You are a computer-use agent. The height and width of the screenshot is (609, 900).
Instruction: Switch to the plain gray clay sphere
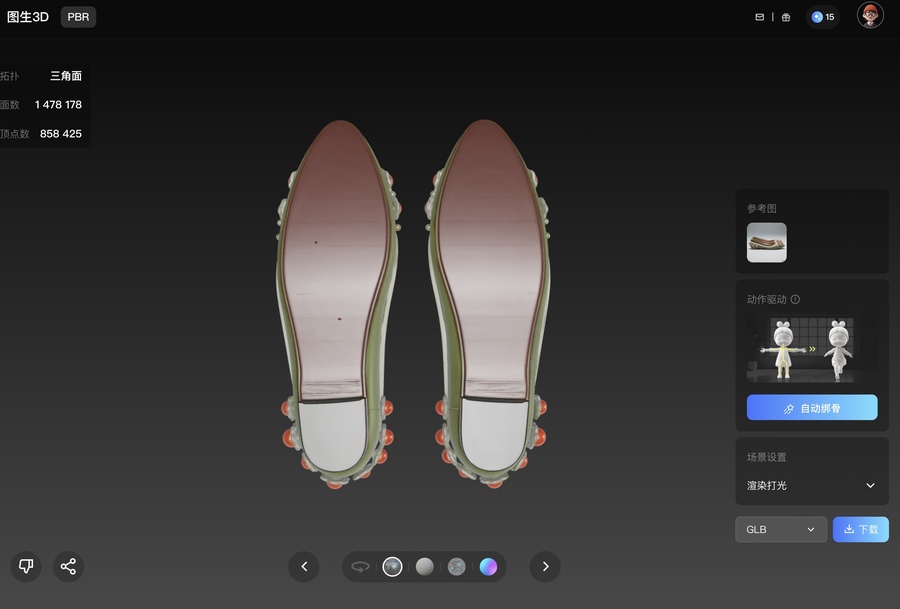pyautogui.click(x=425, y=566)
